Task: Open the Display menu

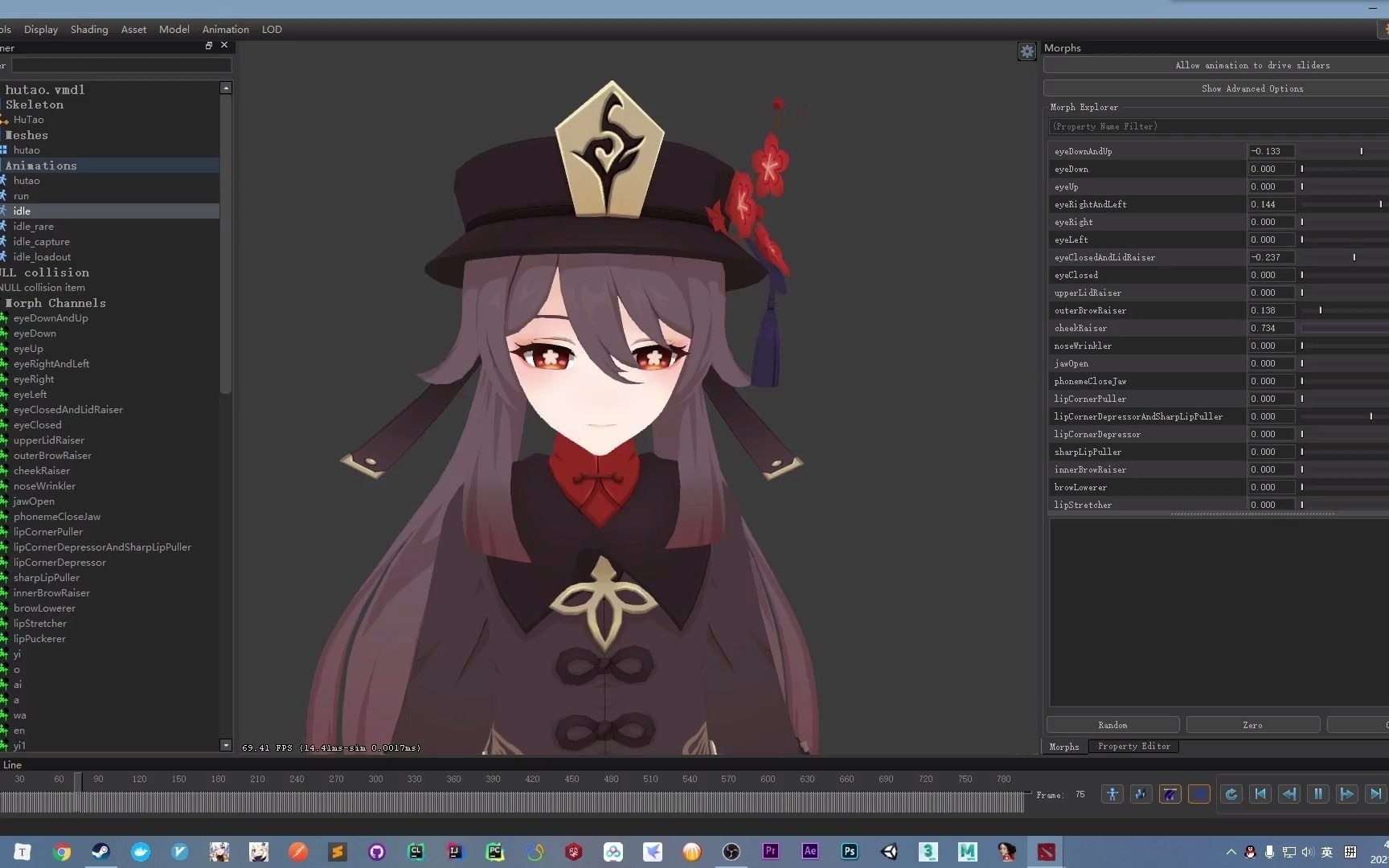Action: 41,29
